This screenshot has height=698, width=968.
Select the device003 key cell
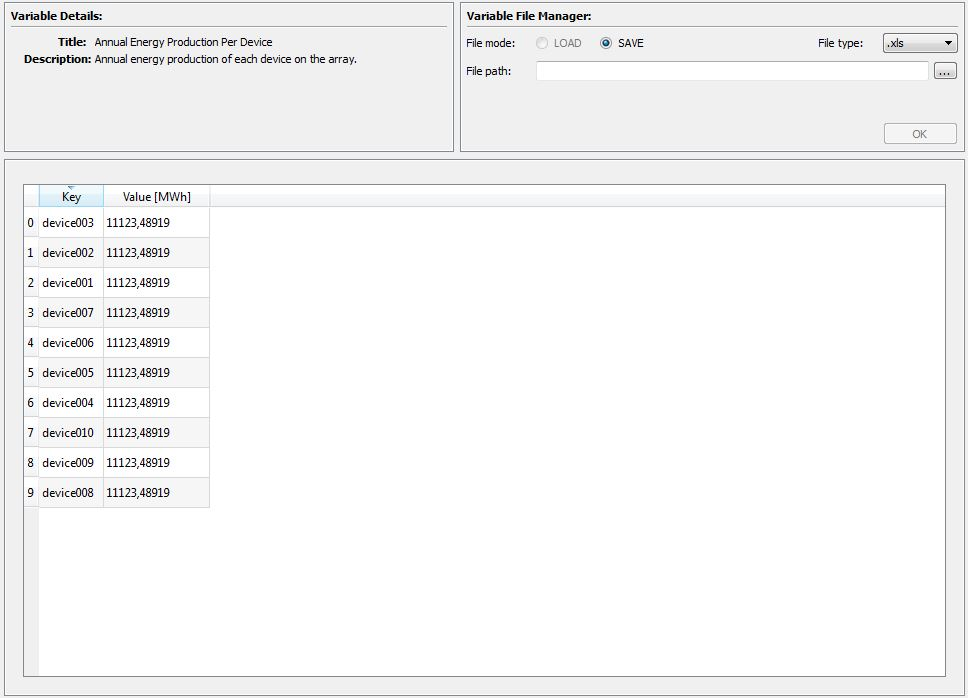click(70, 222)
